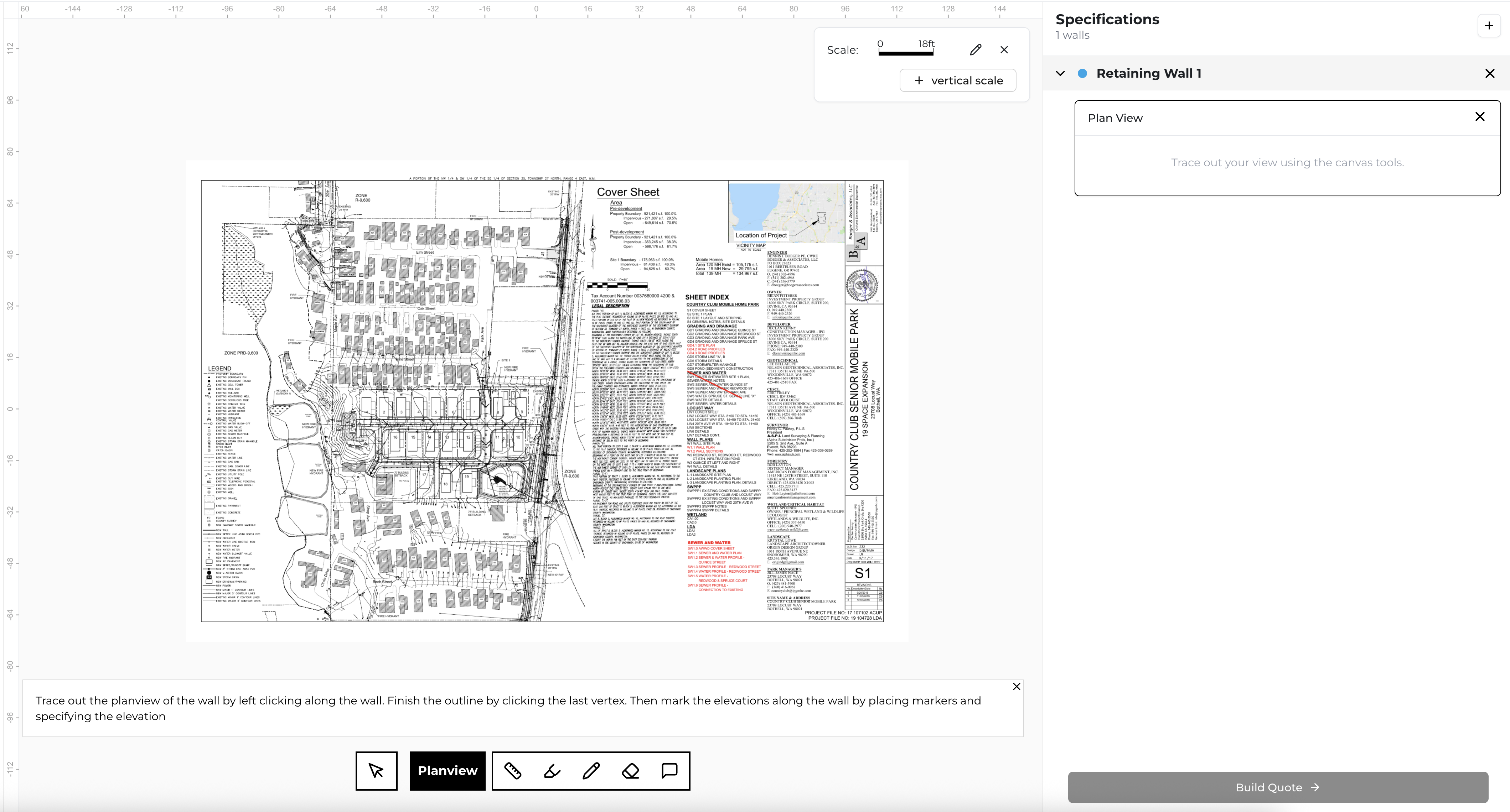Select the highlighter marking tool

[552, 771]
